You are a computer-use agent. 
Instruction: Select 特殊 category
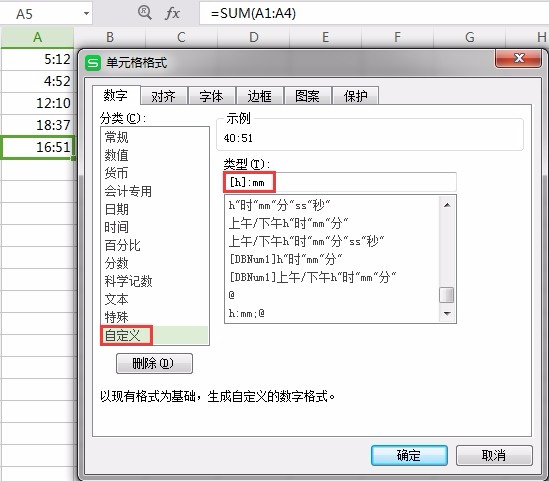click(x=154, y=317)
